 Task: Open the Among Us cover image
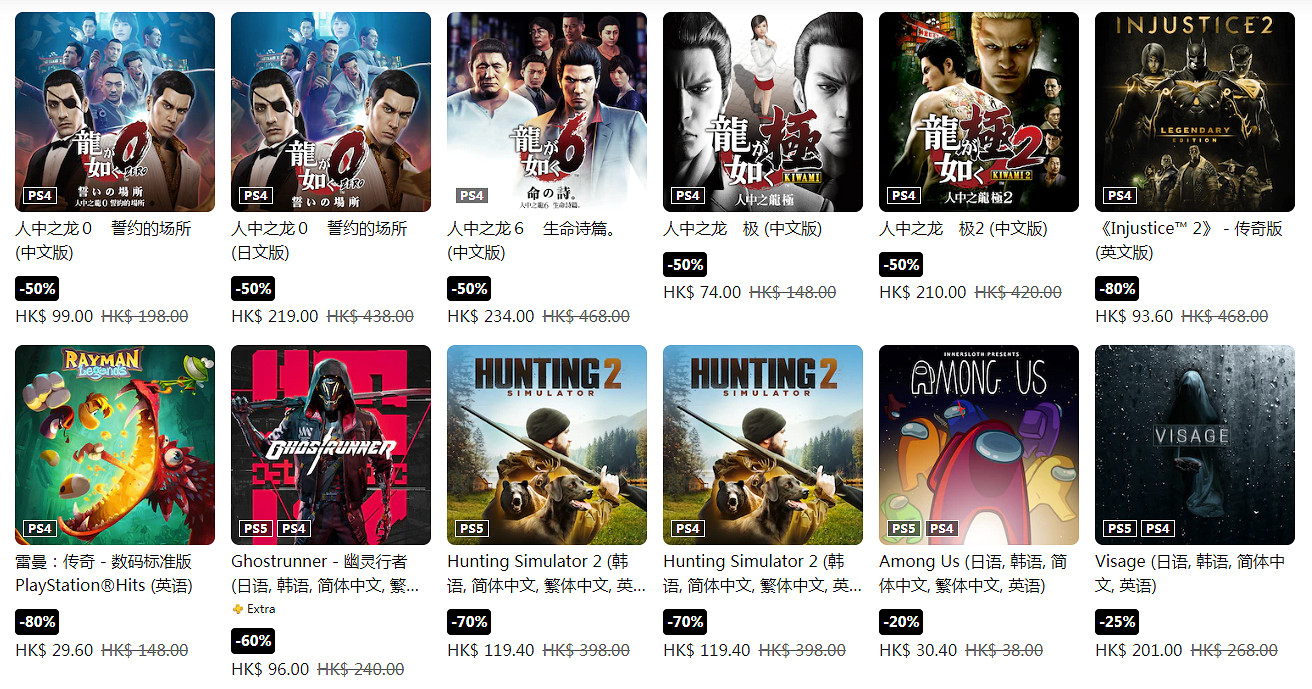click(979, 445)
